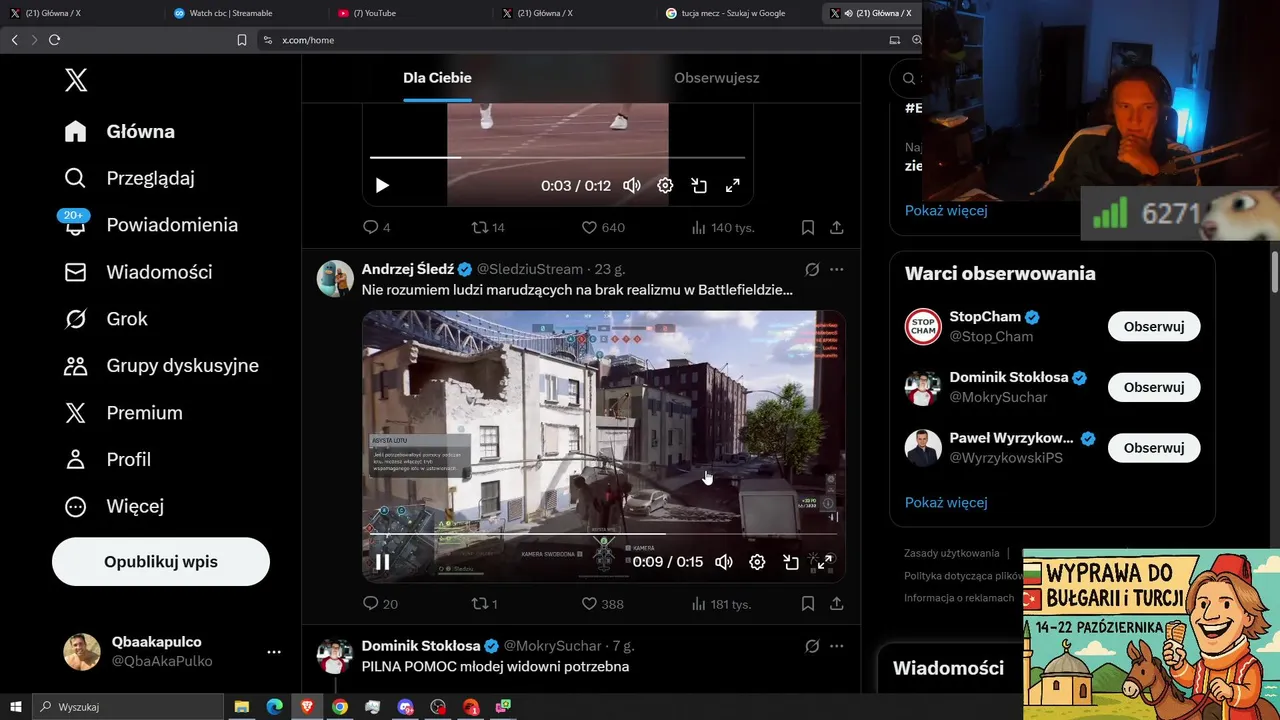The height and width of the screenshot is (720, 1280).
Task: Reply to the post with 4 comments
Action: coord(377,228)
